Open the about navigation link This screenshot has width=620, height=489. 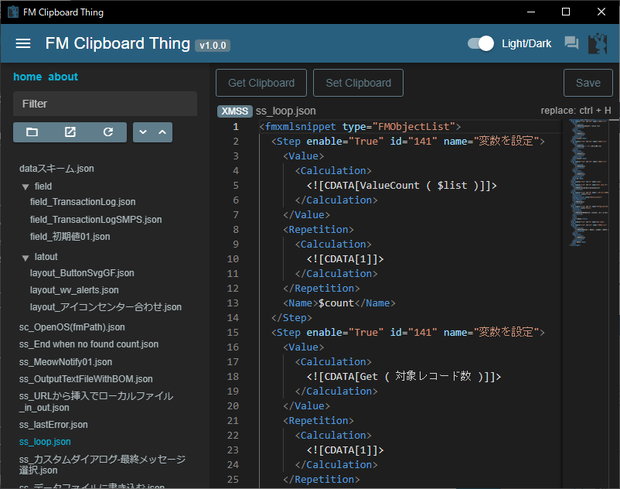tap(63, 77)
